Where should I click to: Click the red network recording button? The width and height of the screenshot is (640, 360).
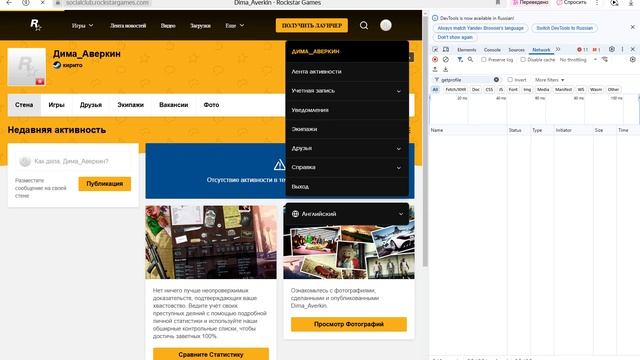(x=435, y=60)
